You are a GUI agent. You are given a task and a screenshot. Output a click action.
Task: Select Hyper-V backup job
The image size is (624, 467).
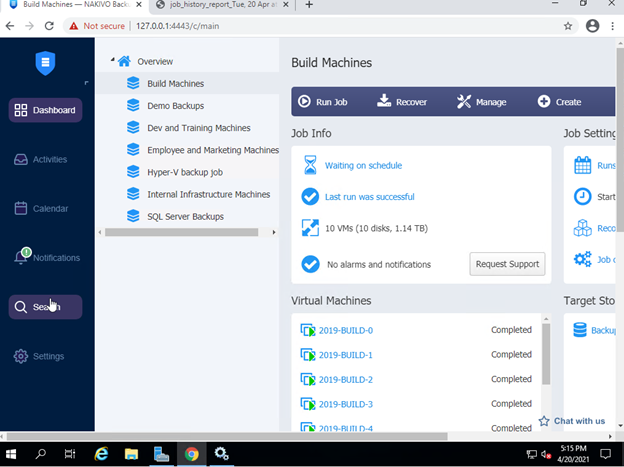[185, 172]
